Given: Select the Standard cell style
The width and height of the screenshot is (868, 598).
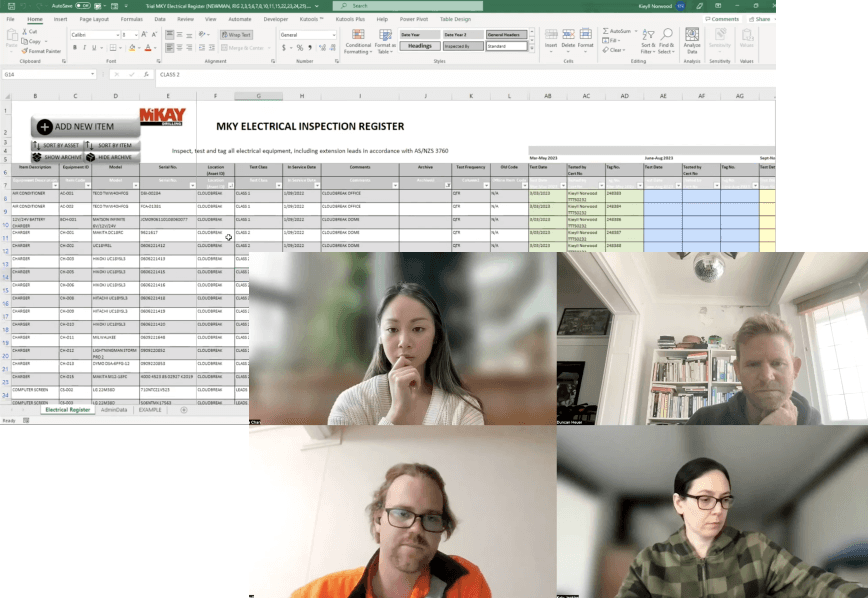Looking at the screenshot, I should 507,46.
